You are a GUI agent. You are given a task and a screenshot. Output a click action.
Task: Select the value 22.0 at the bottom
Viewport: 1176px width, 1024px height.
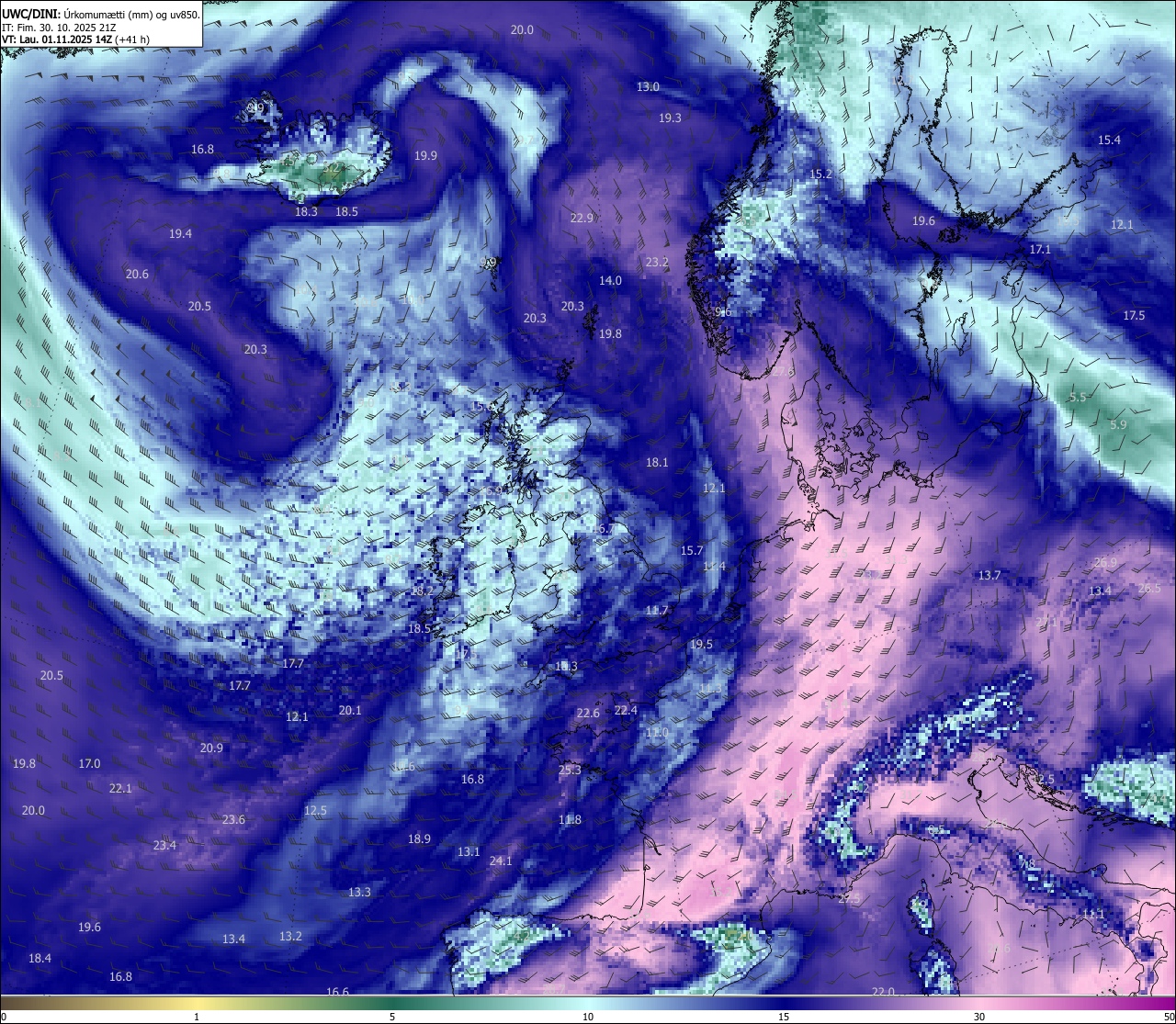[883, 991]
